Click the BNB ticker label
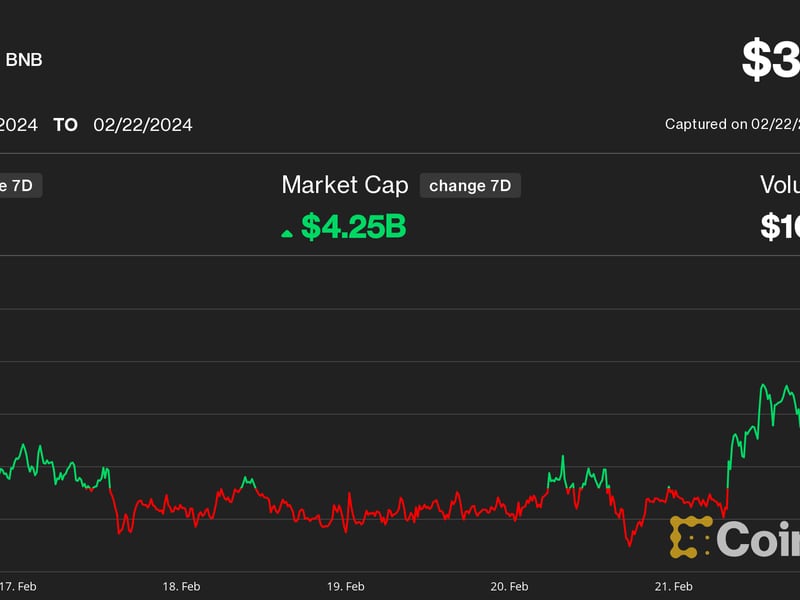 coord(24,60)
